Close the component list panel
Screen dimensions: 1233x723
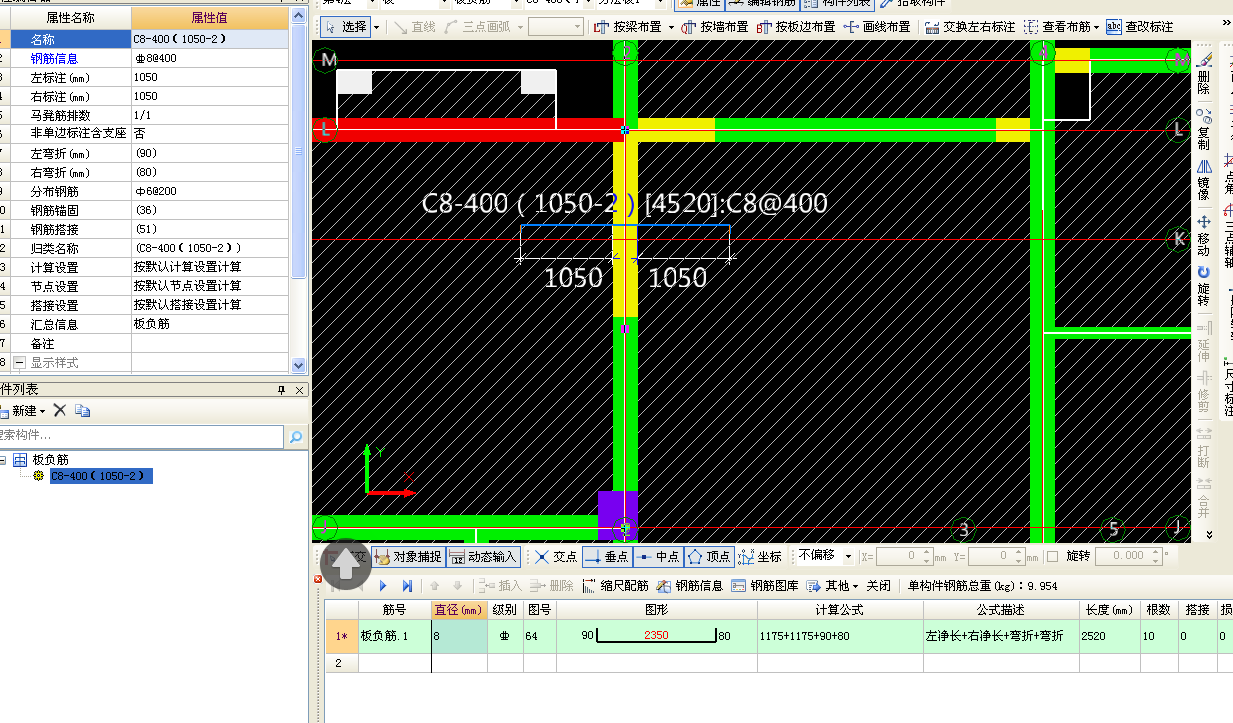point(300,390)
